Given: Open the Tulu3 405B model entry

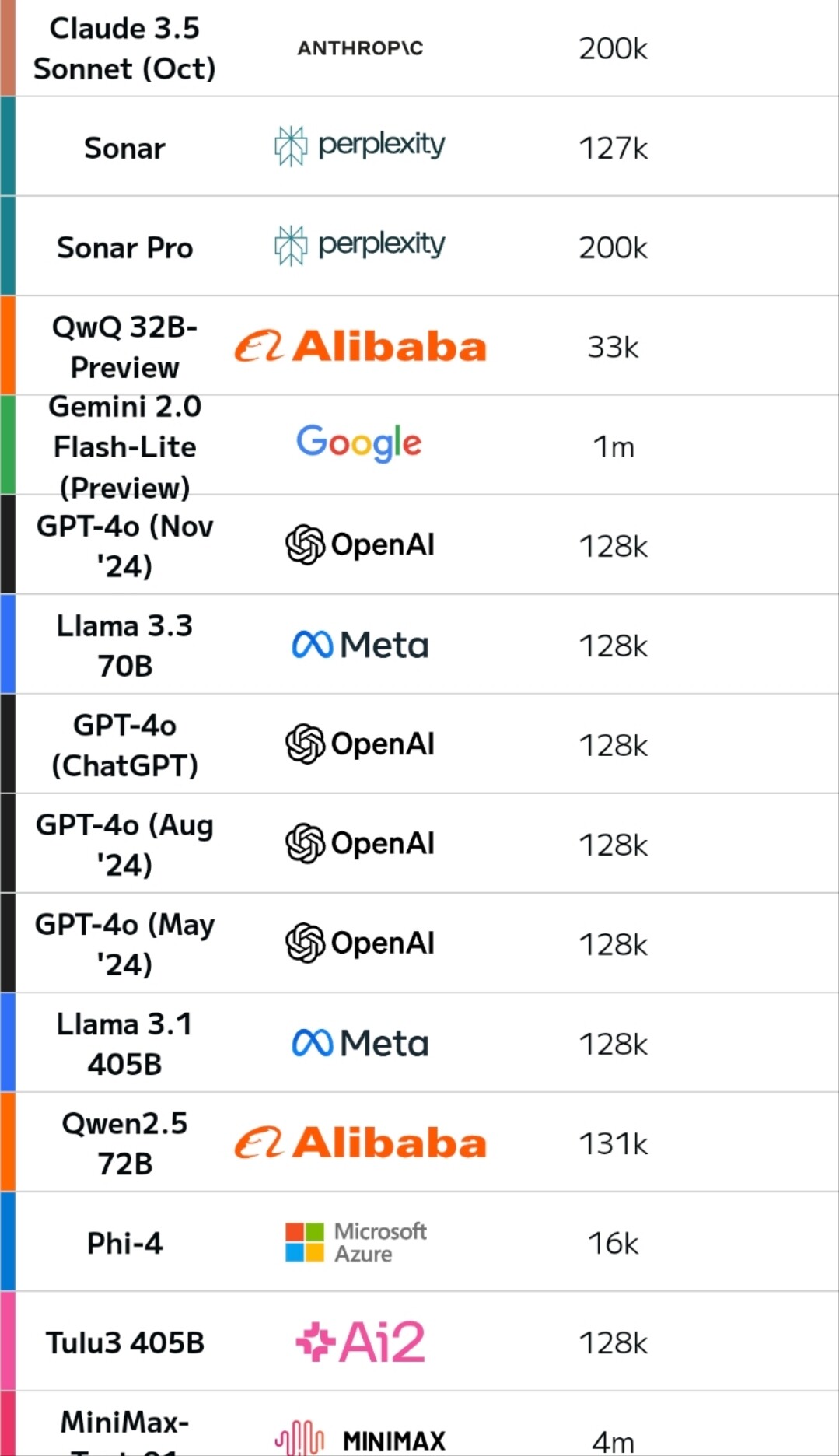Looking at the screenshot, I should [124, 1342].
